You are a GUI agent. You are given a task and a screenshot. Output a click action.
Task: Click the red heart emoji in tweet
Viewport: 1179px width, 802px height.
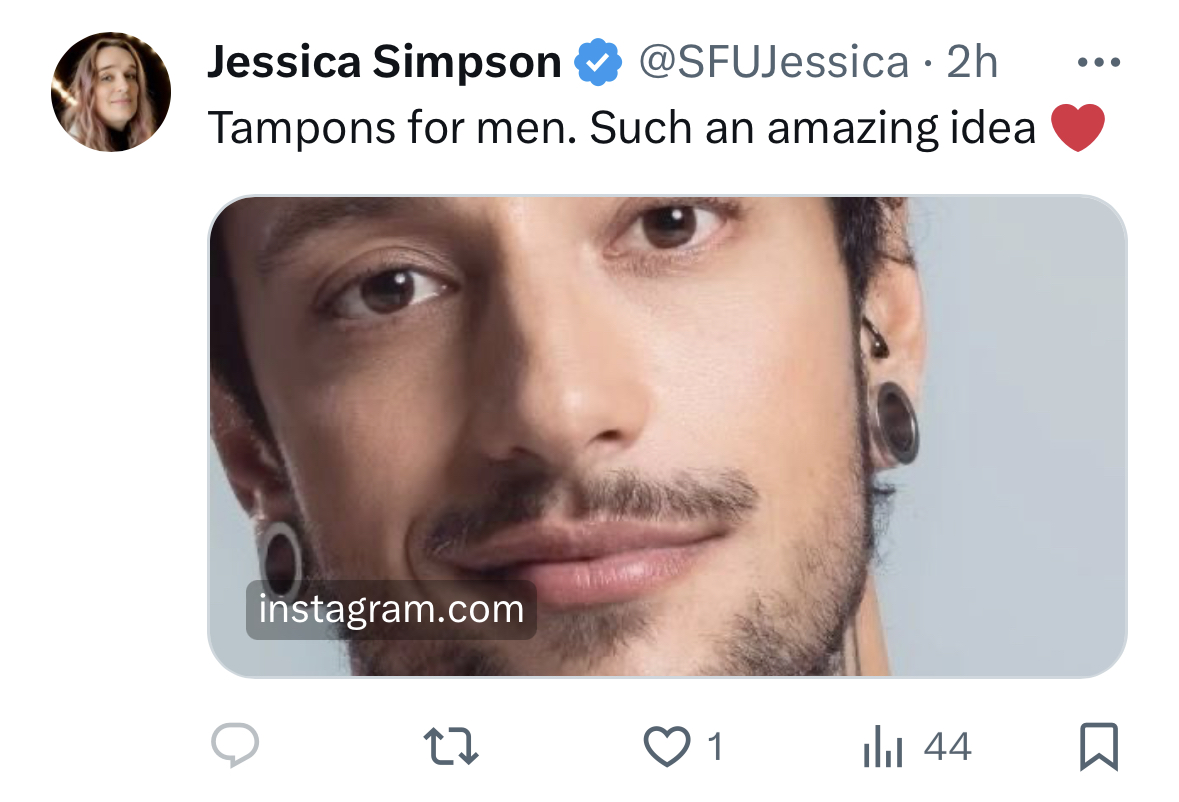(x=1077, y=128)
